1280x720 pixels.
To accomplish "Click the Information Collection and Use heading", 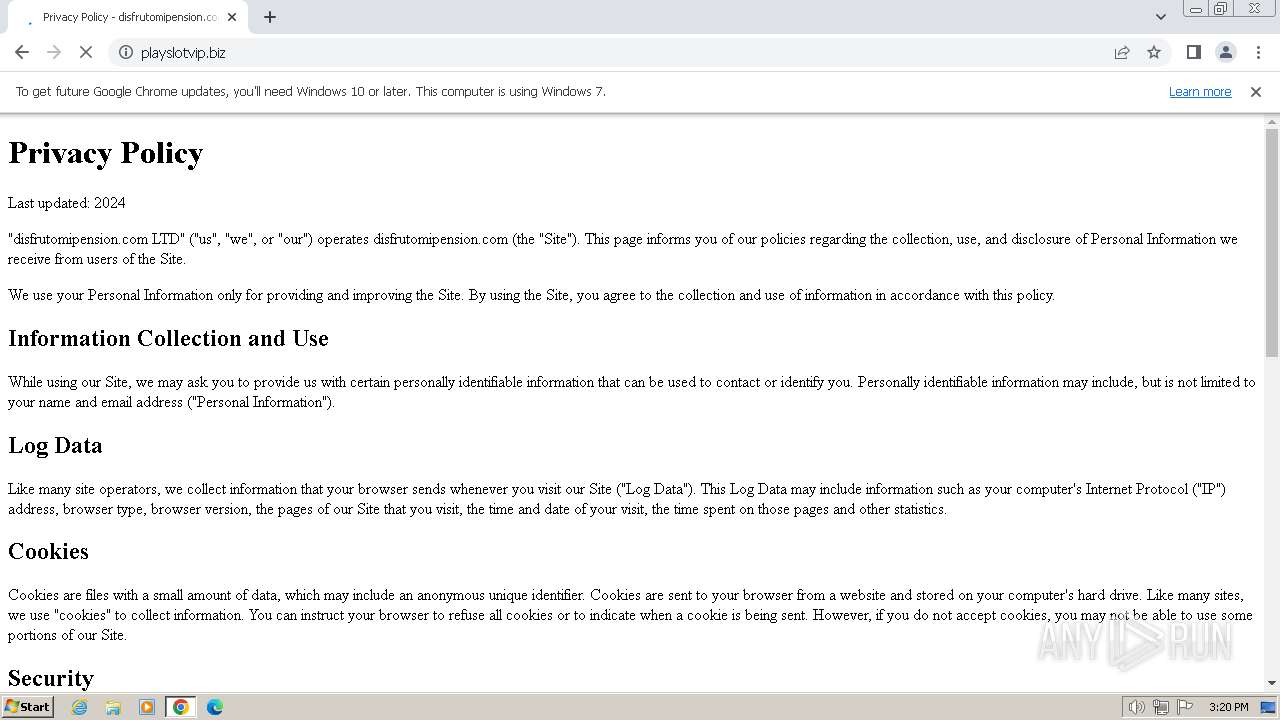I will pos(168,338).
